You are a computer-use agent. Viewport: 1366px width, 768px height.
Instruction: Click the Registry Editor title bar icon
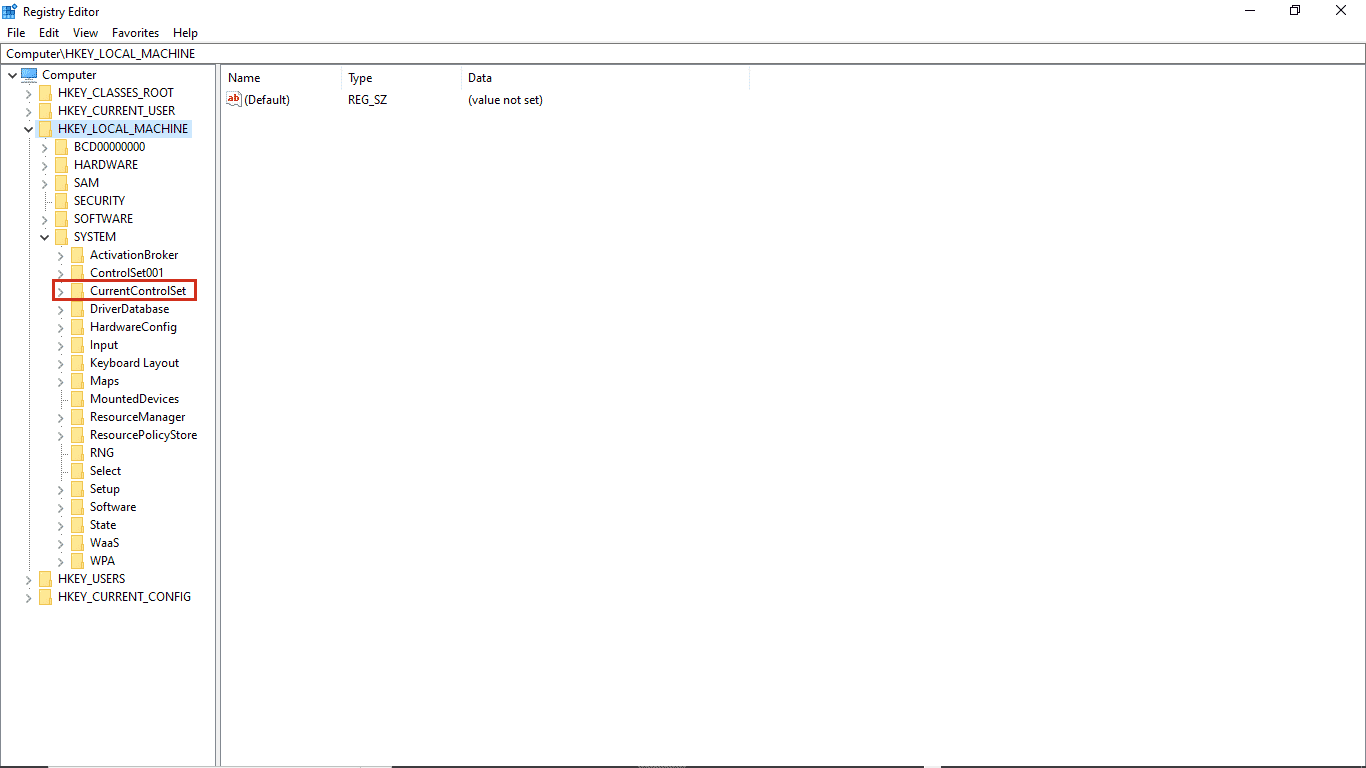pos(10,10)
